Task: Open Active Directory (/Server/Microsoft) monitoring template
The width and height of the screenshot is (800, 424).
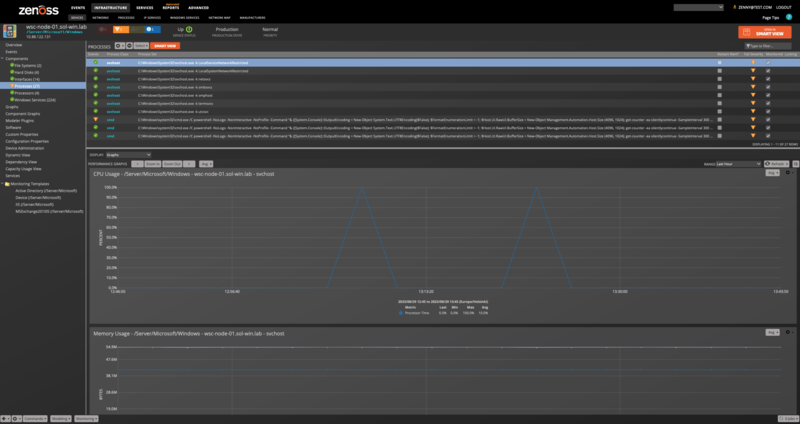Action: pyautogui.click(x=46, y=190)
